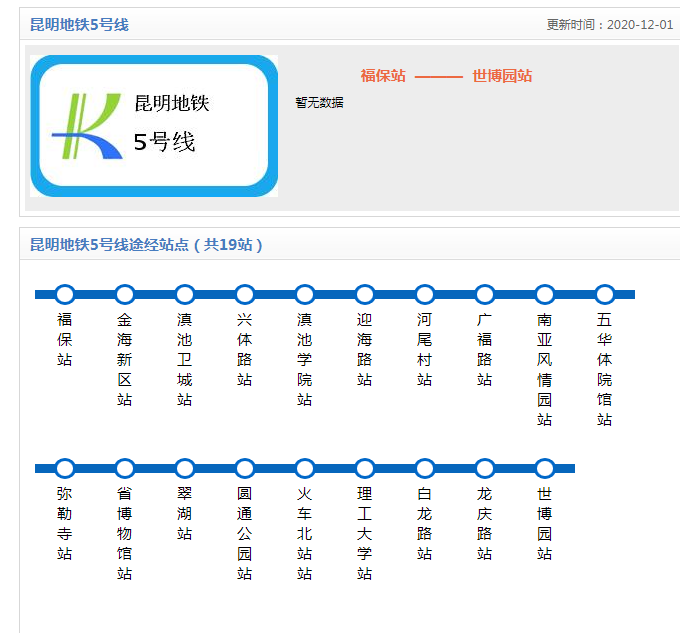This screenshot has height=633, width=680.
Task: Open the 世博园站 terminus link in header
Action: [x=502, y=76]
